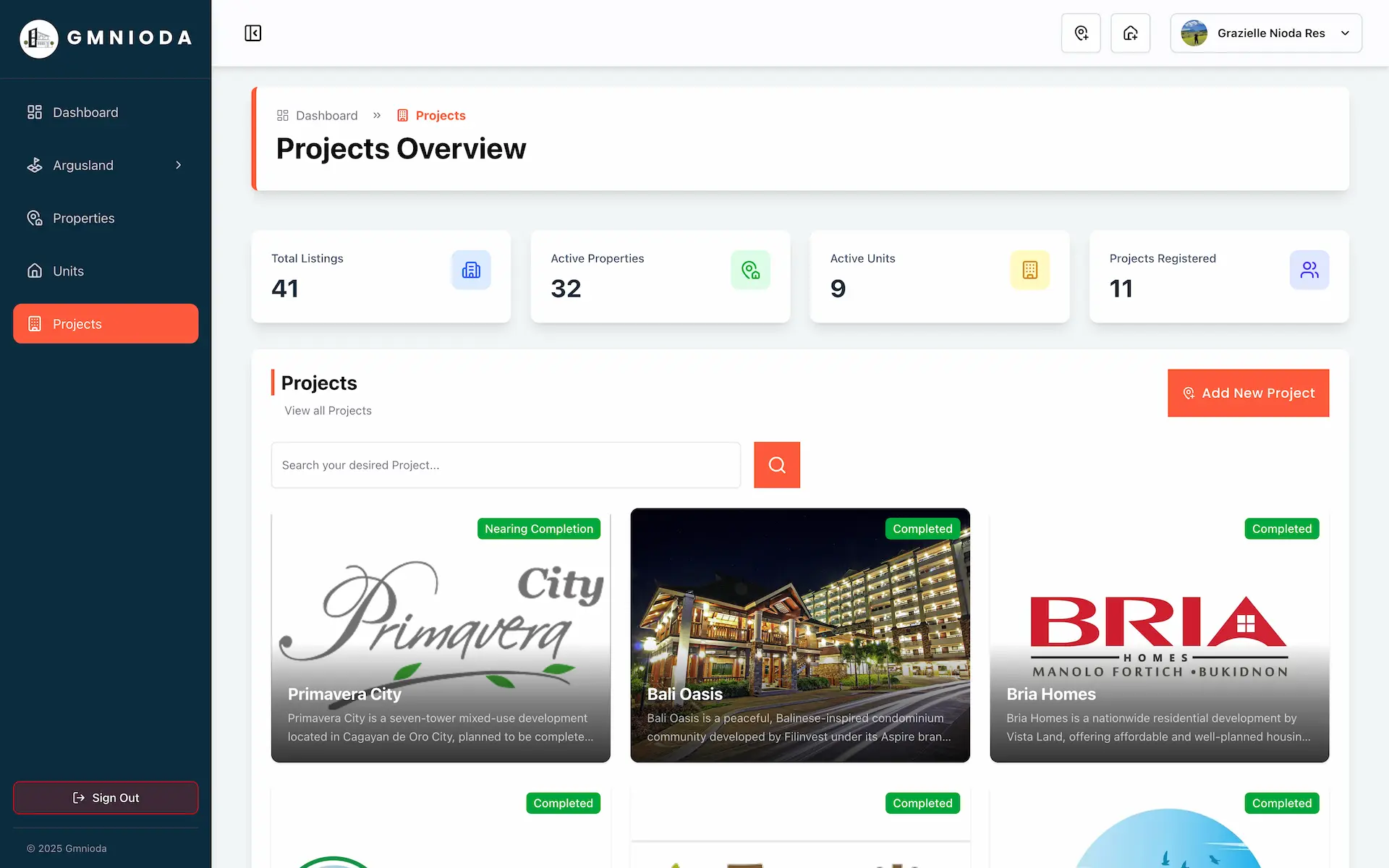Click the Sign Out button

tap(106, 797)
